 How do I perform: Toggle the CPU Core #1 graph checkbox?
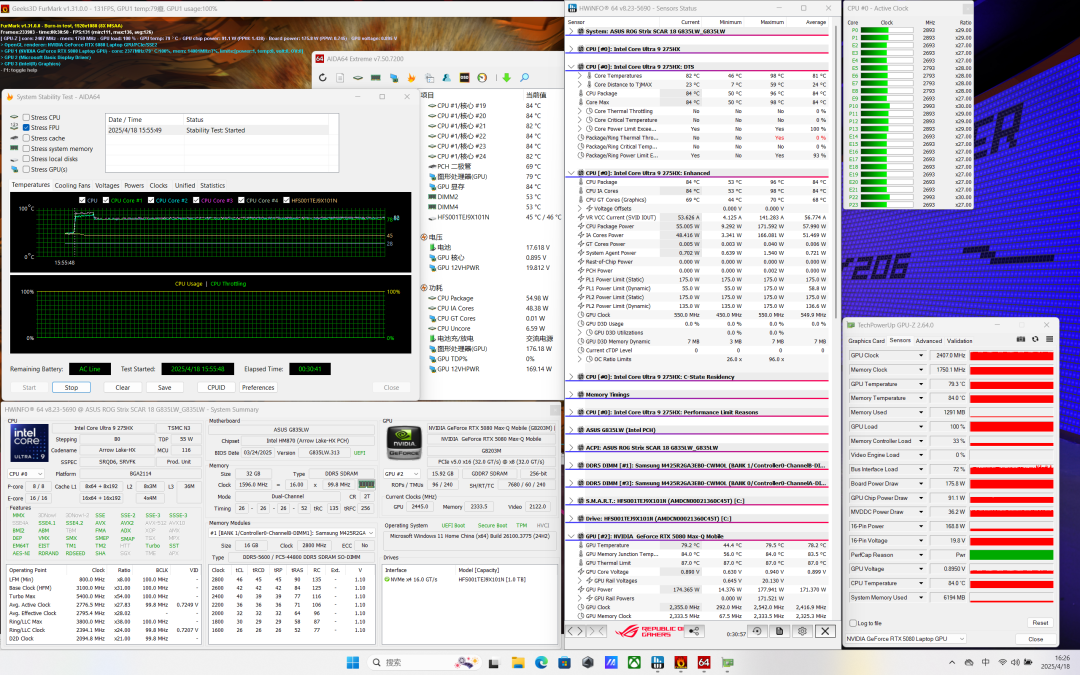[106, 200]
